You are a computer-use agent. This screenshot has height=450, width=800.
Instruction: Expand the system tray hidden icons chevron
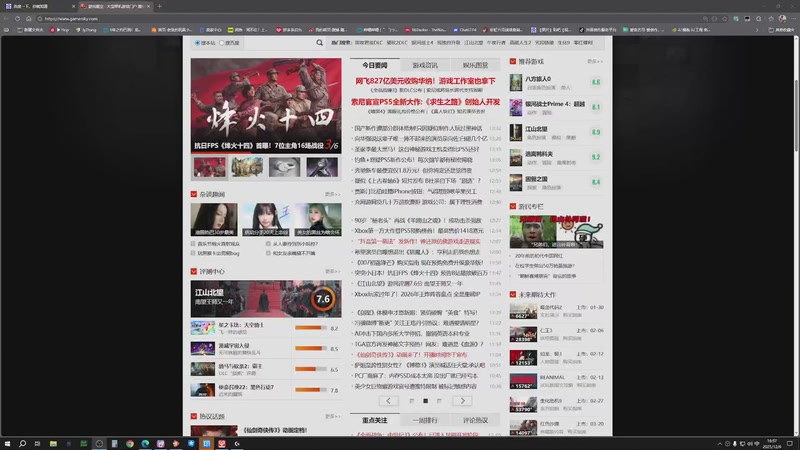tap(719, 444)
